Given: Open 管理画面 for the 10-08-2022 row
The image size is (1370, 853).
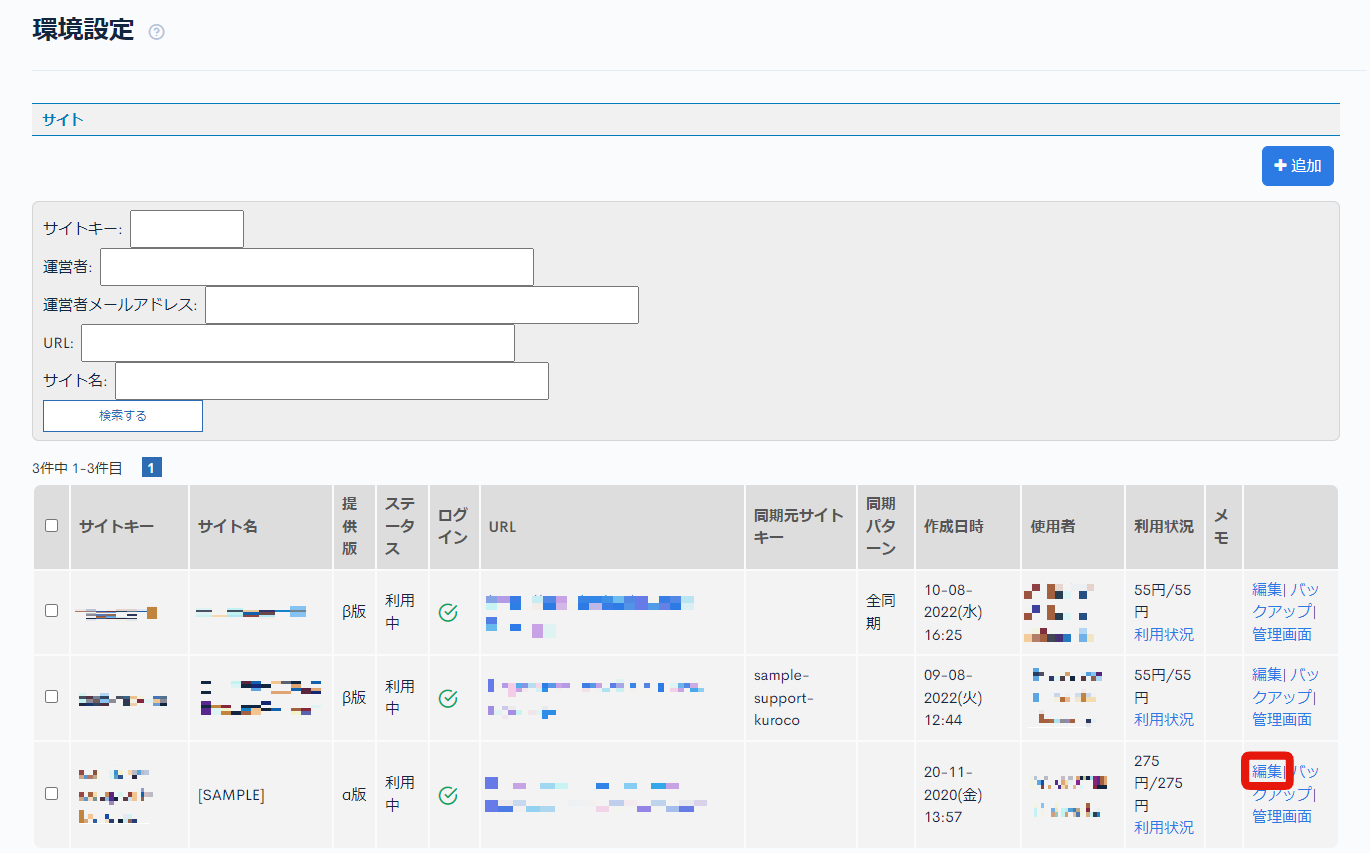Looking at the screenshot, I should (x=1282, y=634).
